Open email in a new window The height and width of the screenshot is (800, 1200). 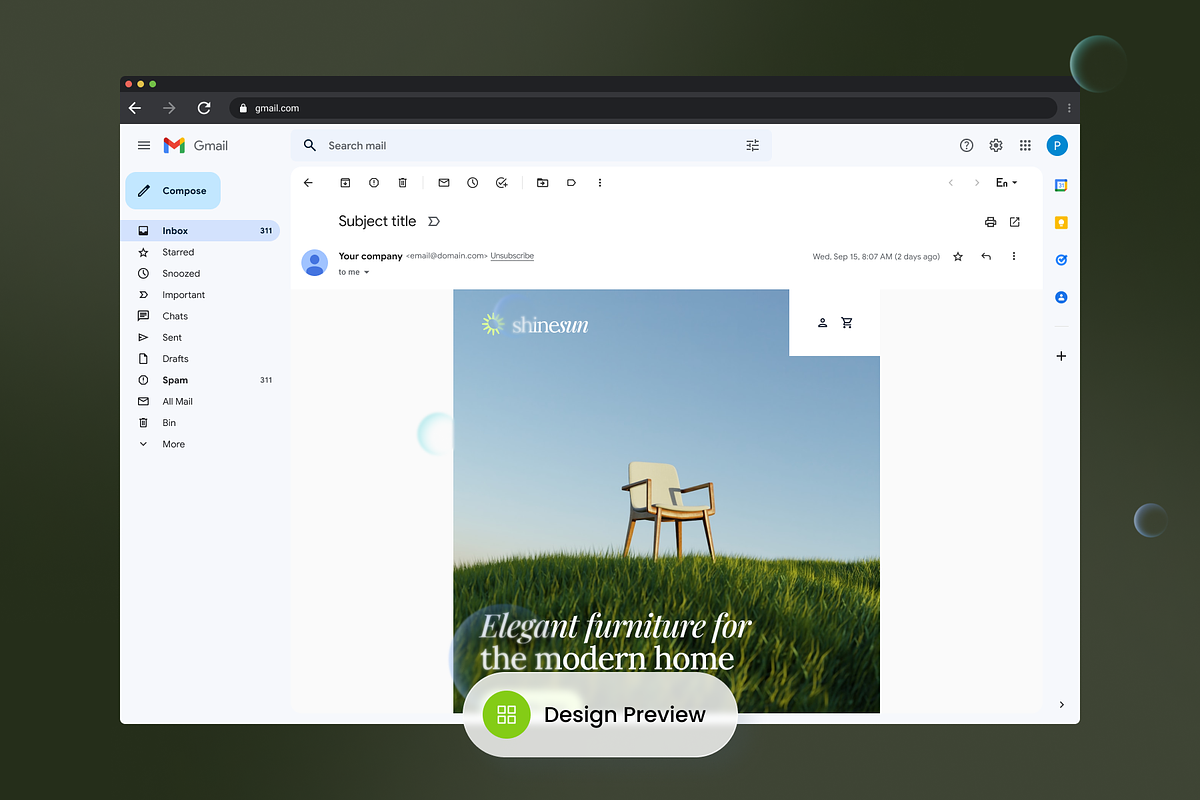pos(1015,222)
